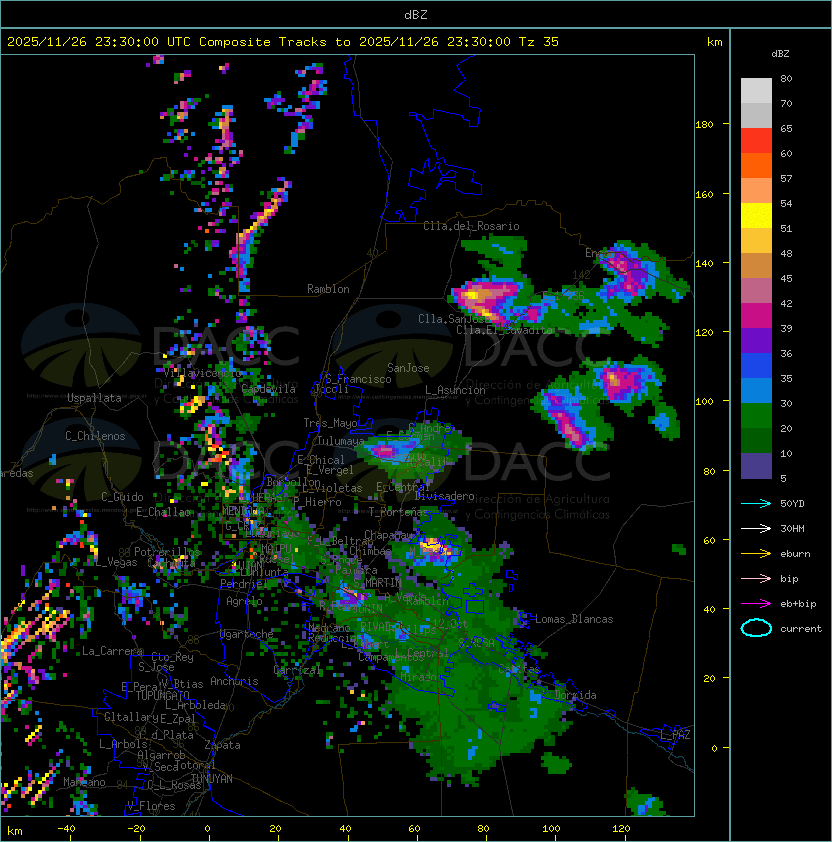This screenshot has width=832, height=842.
Task: Click the 'dBZ' label above the color scale
Action: [780, 54]
